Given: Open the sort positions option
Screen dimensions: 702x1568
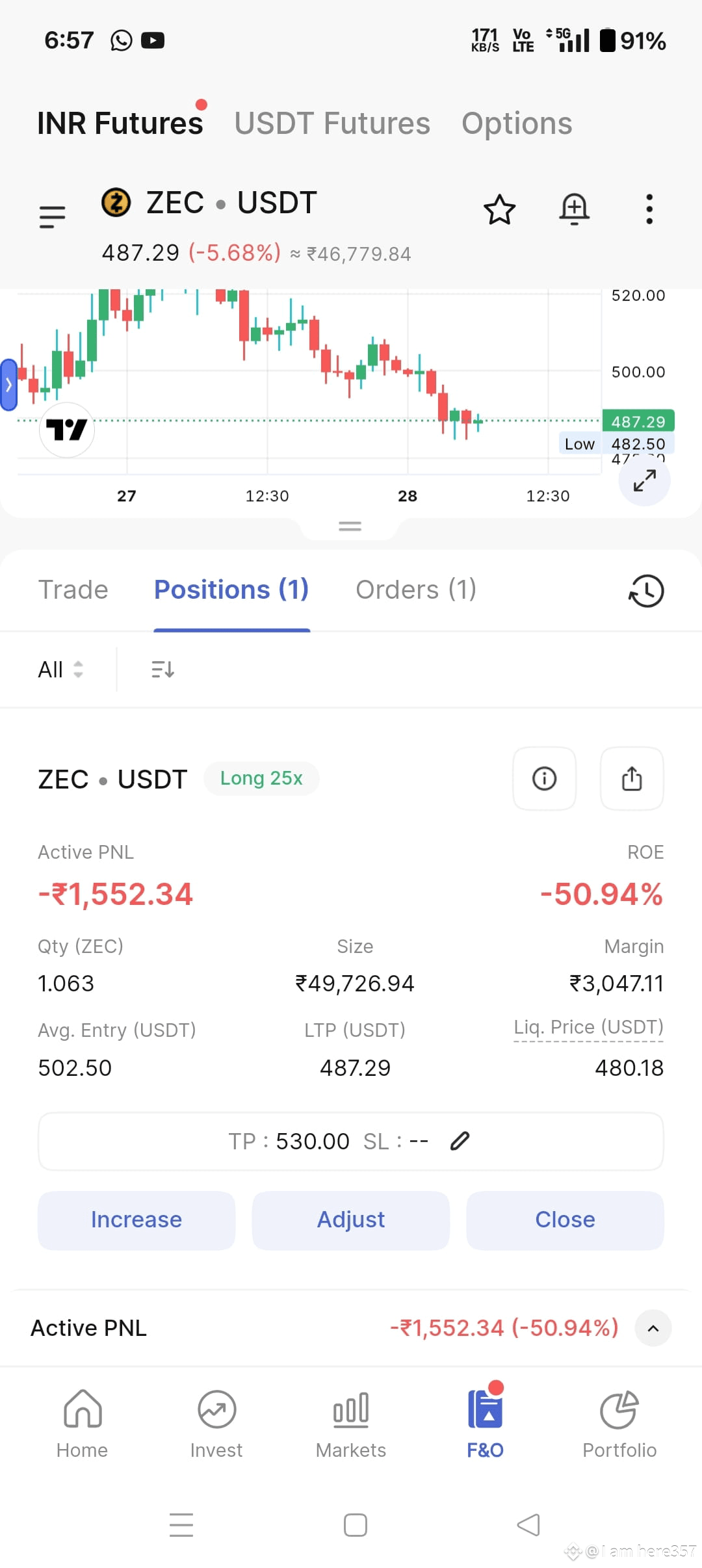Looking at the screenshot, I should [x=162, y=669].
